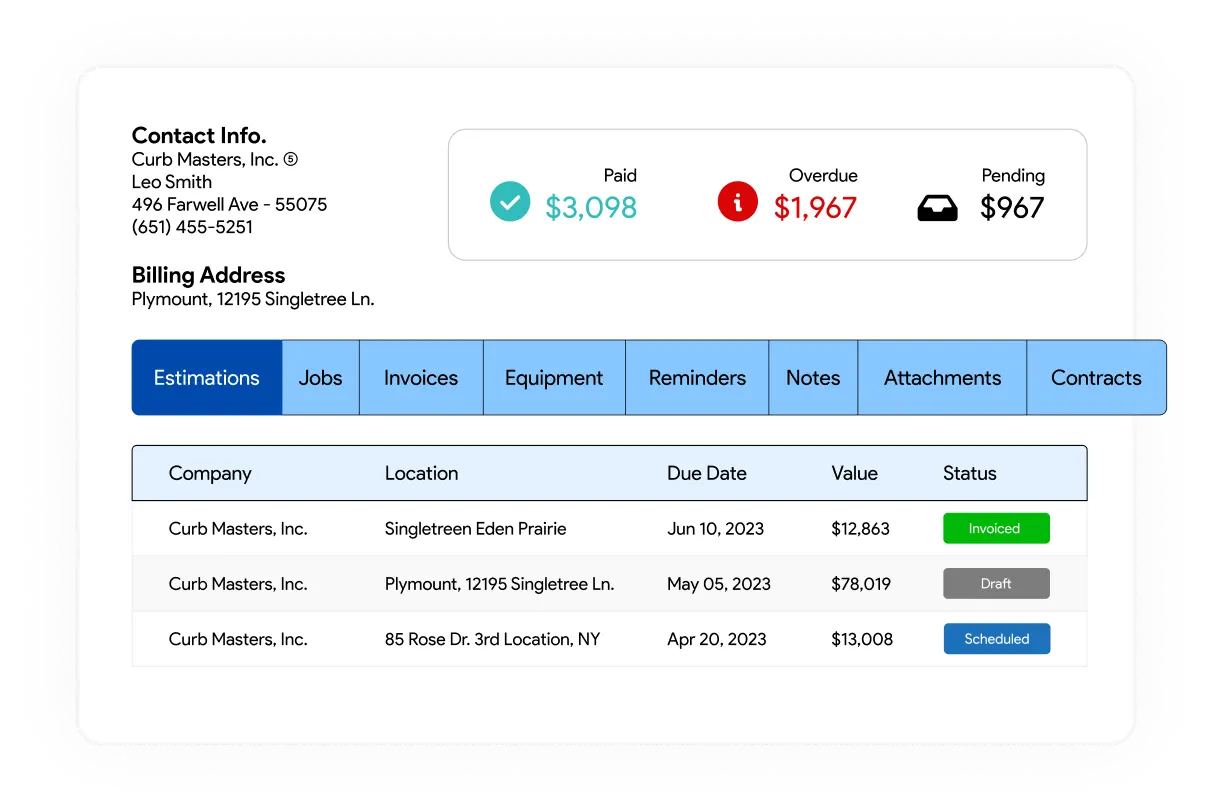View the Equipment tab
The height and width of the screenshot is (810, 1212).
pos(554,378)
